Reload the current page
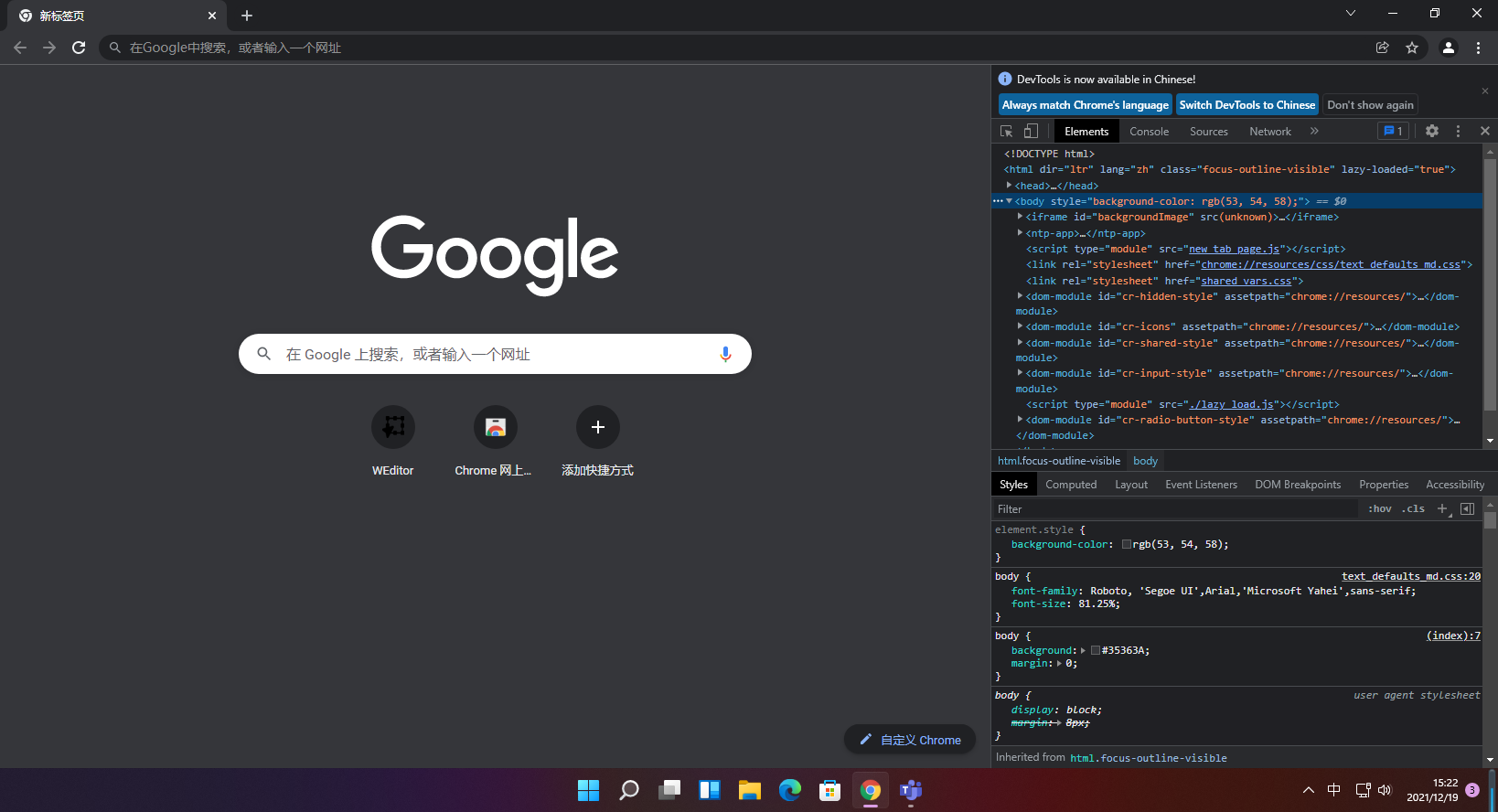 pyautogui.click(x=79, y=48)
